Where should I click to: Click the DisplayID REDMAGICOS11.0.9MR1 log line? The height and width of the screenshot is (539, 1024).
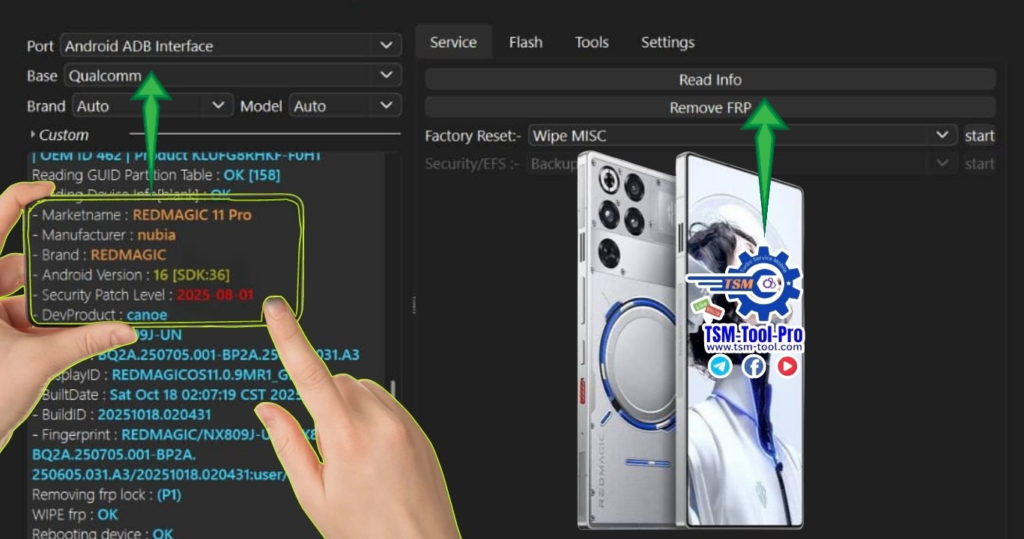point(170,375)
